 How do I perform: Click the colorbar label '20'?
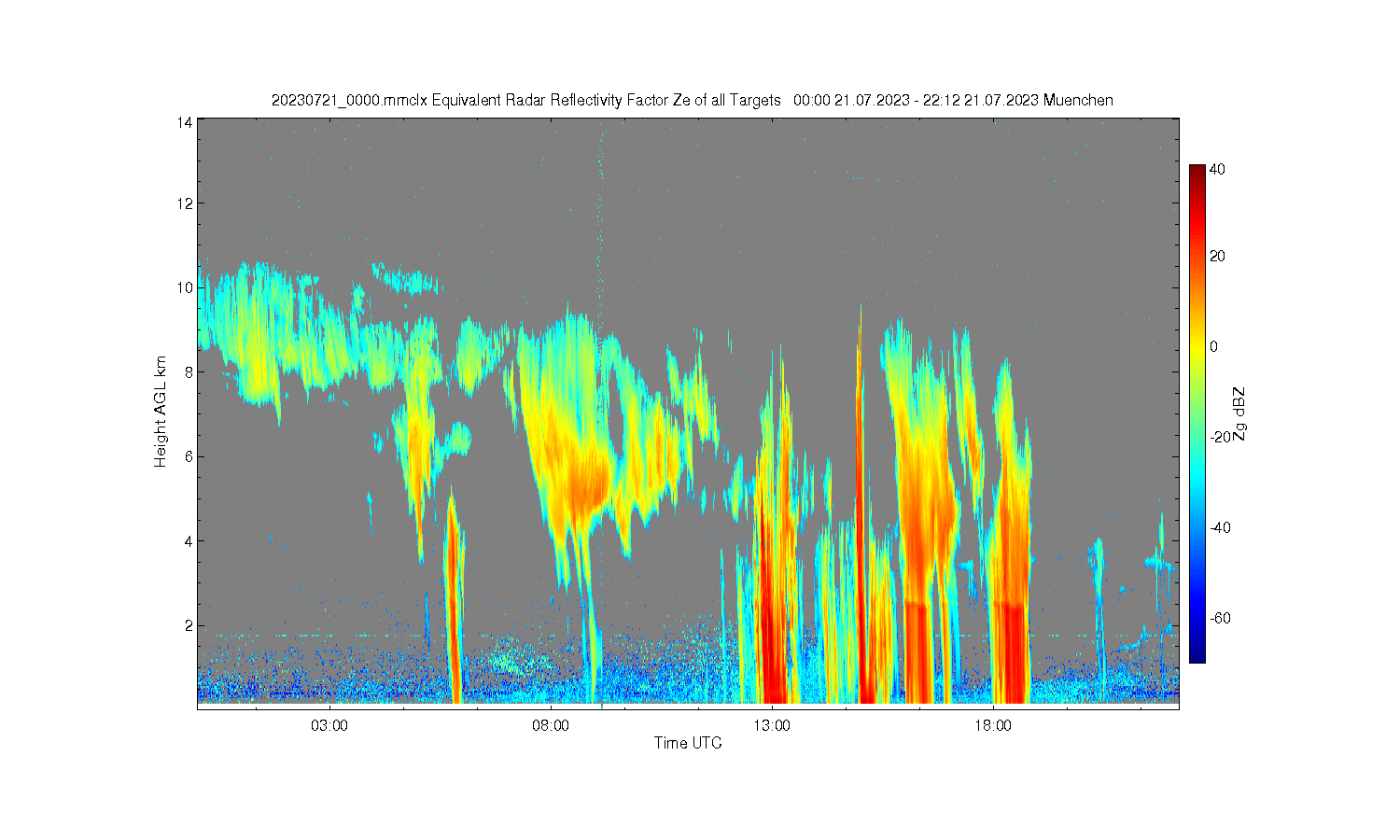[1217, 257]
